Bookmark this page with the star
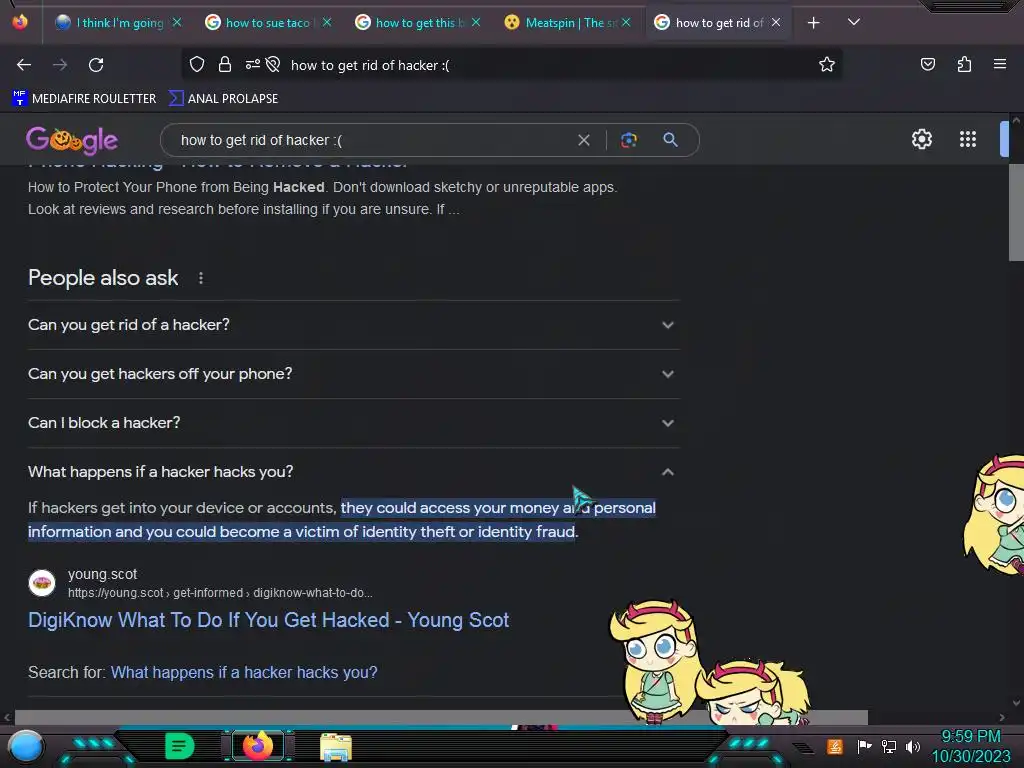Image resolution: width=1024 pixels, height=768 pixels. 827,64
